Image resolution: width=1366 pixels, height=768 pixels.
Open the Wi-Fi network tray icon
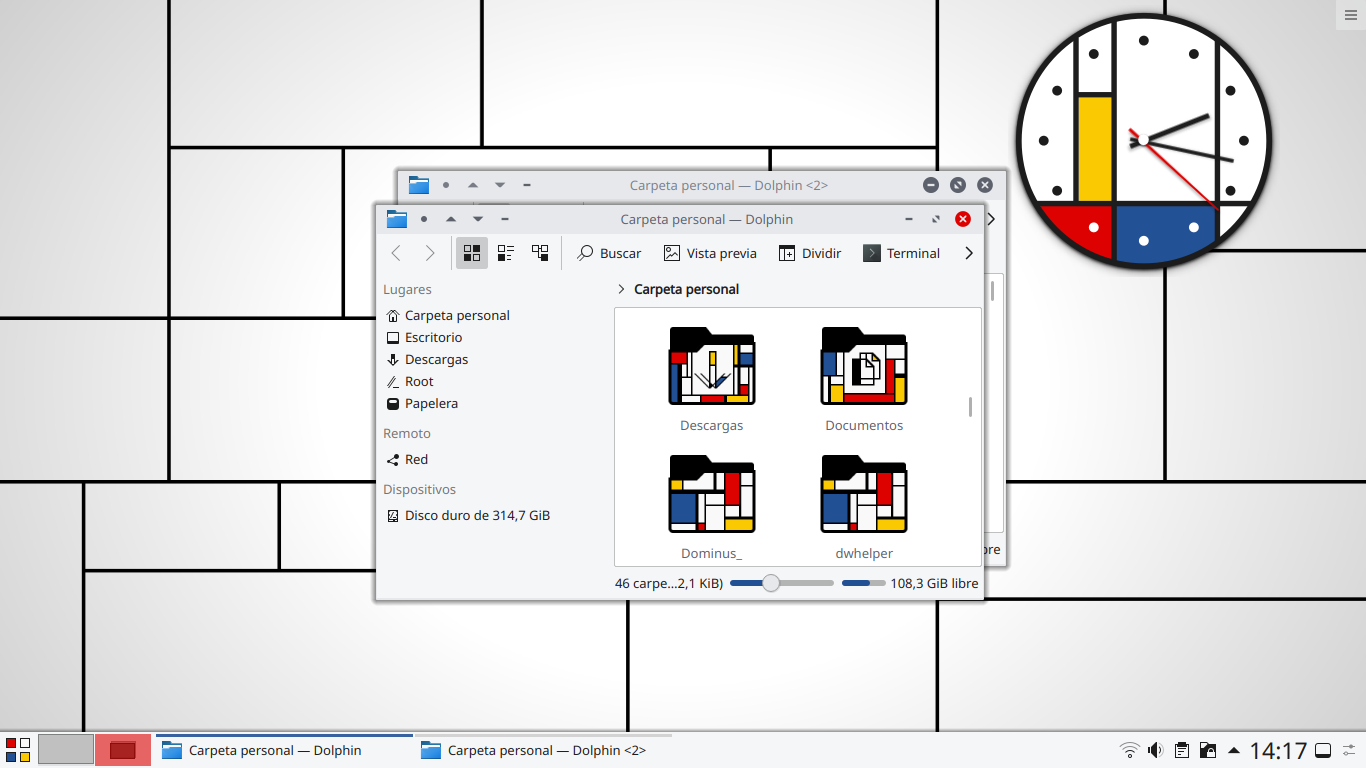pyautogui.click(x=1129, y=750)
